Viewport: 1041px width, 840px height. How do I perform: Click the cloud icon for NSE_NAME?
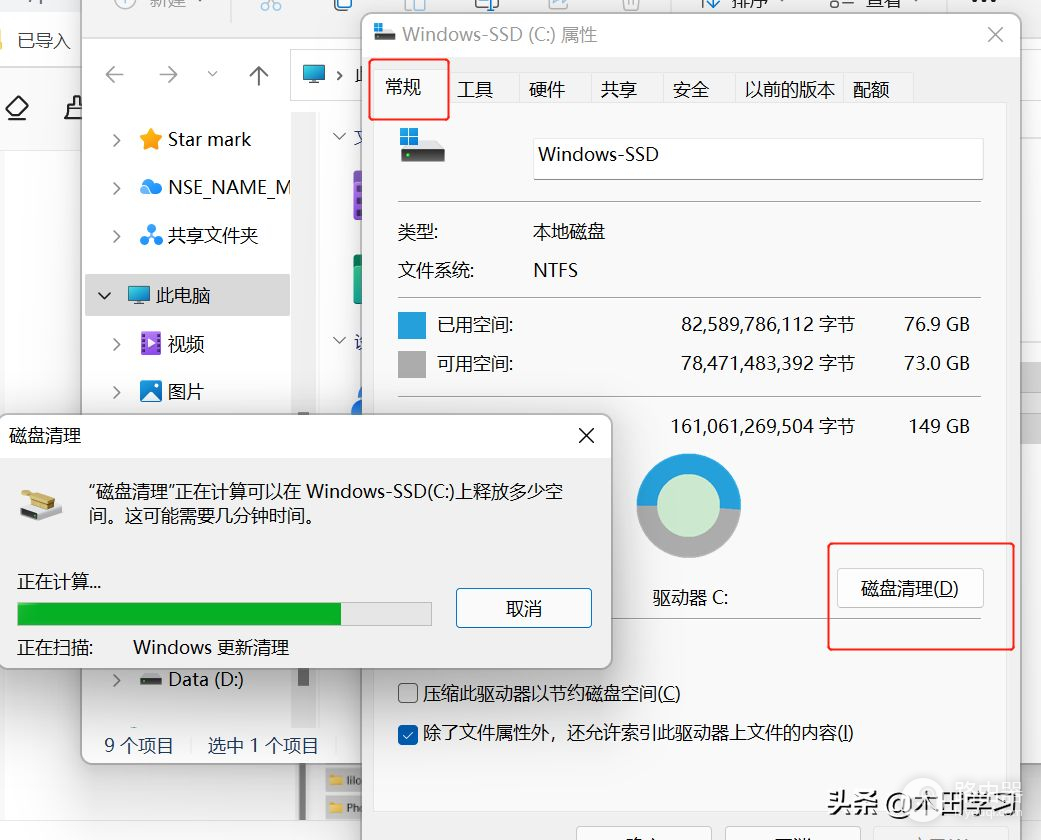coord(151,187)
